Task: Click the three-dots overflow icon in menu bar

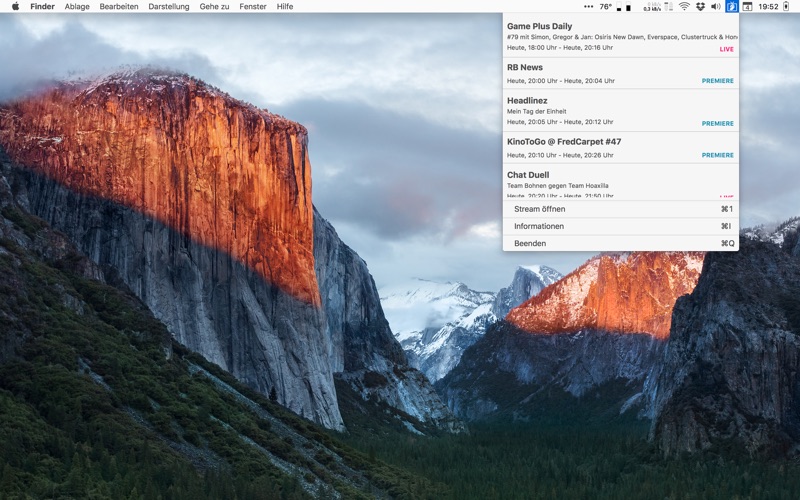Action: (x=588, y=7)
